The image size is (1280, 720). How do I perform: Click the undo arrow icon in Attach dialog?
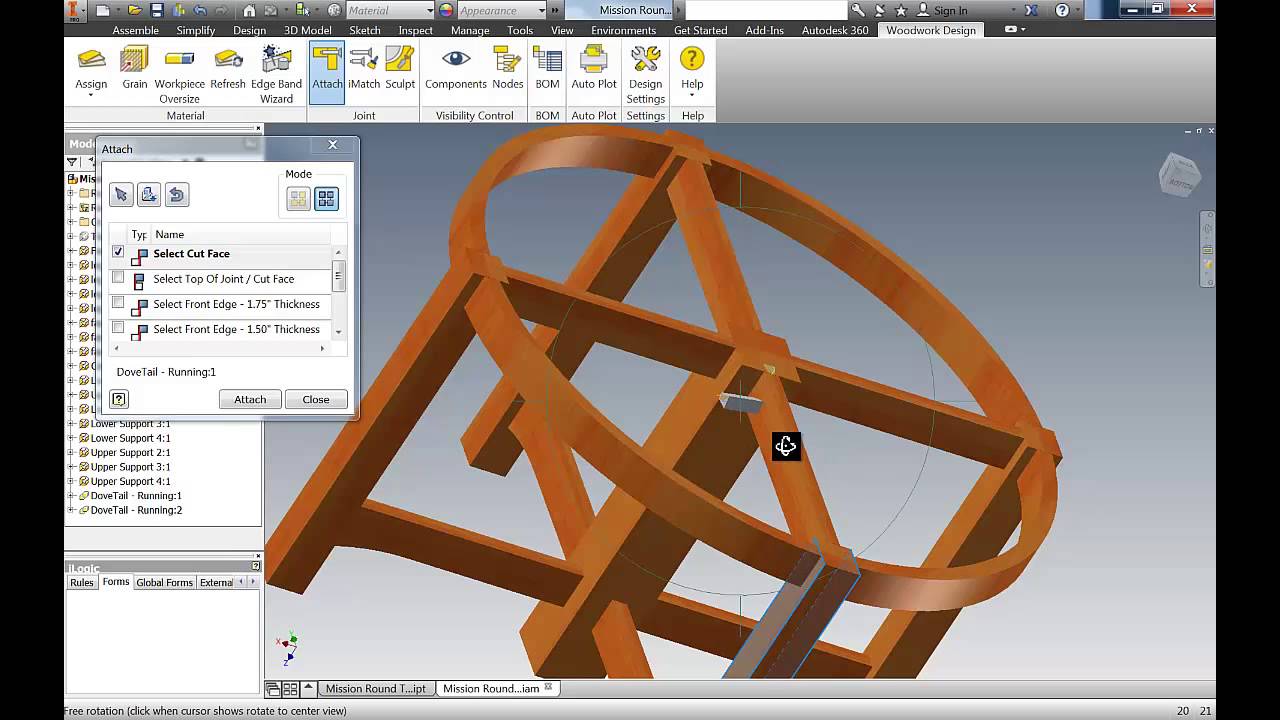click(177, 195)
